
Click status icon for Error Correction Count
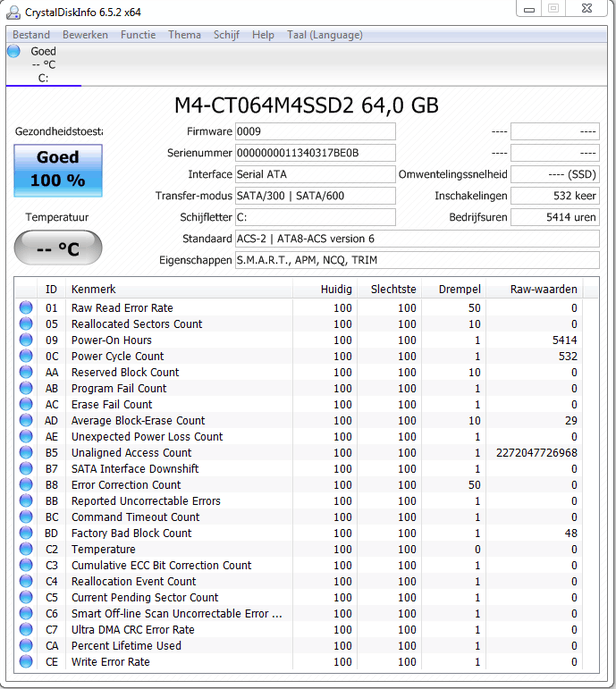pos(26,485)
